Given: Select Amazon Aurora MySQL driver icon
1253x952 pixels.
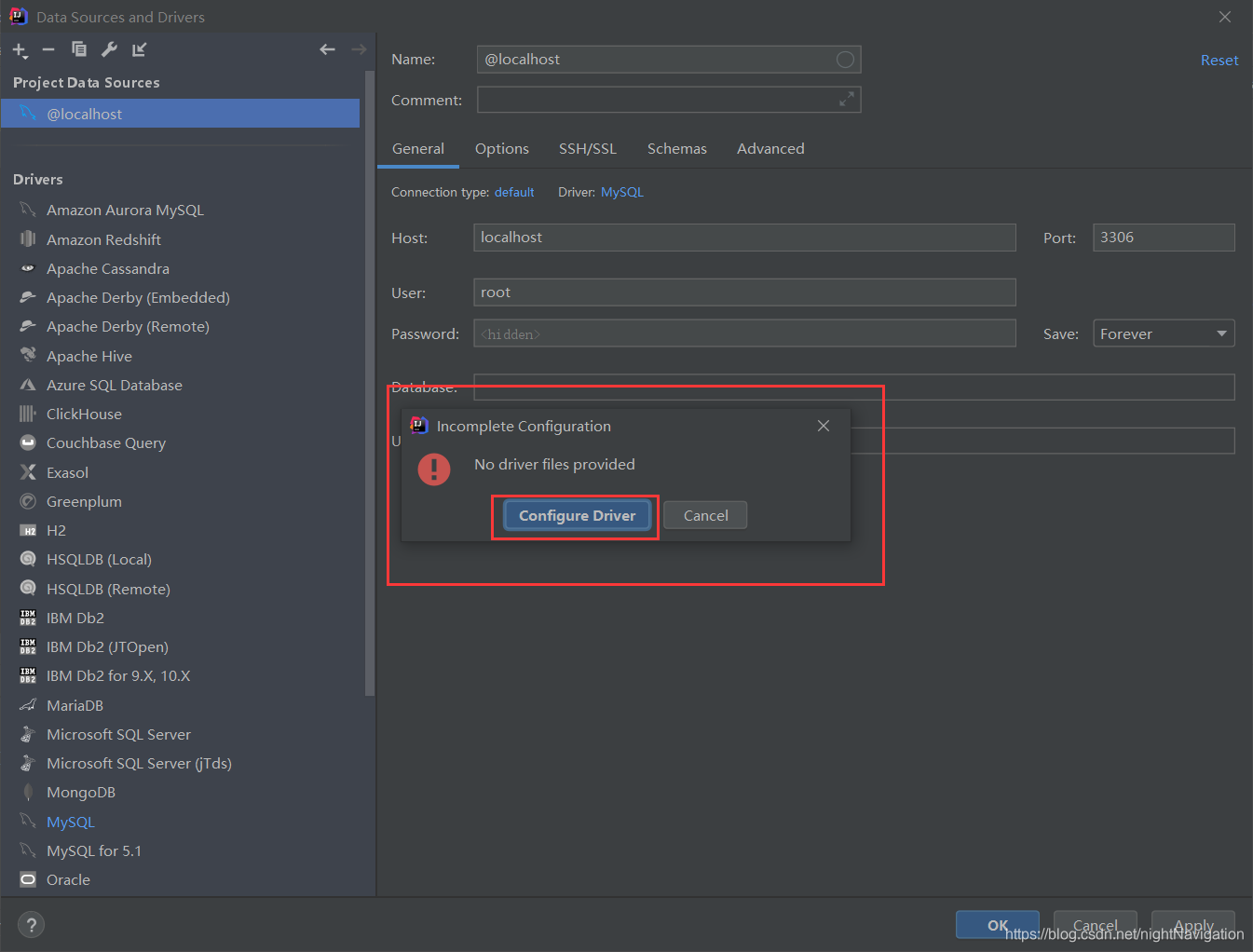Looking at the screenshot, I should (x=28, y=210).
